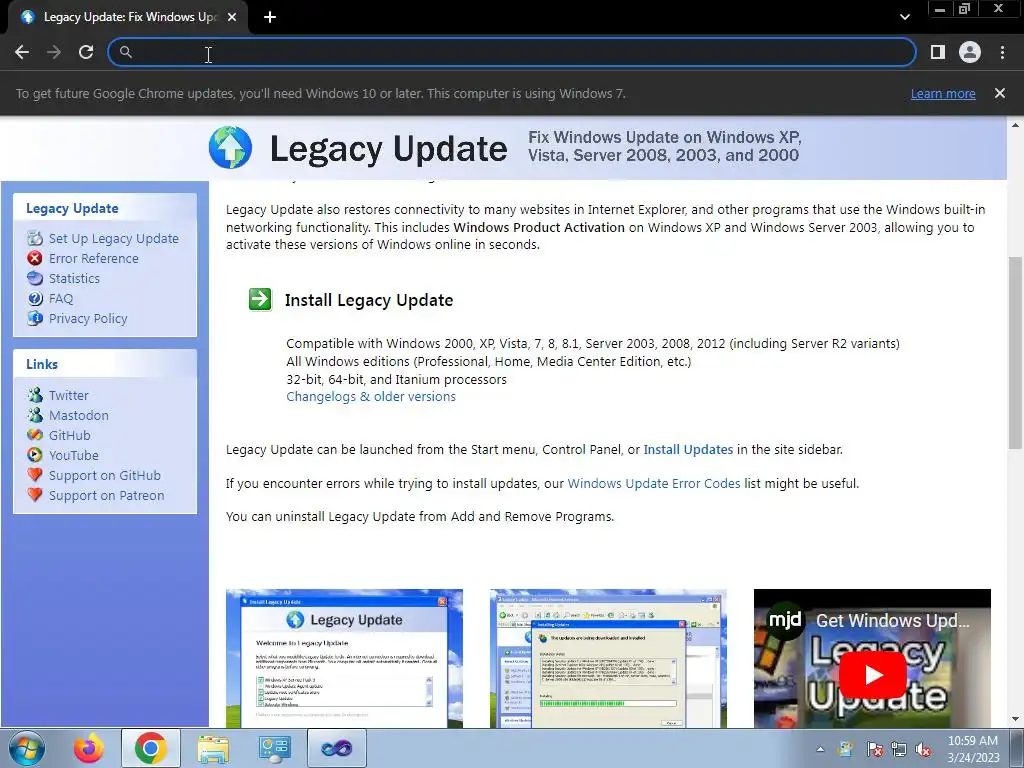
Task: Open Chrome's three-dot menu
Action: click(1002, 52)
